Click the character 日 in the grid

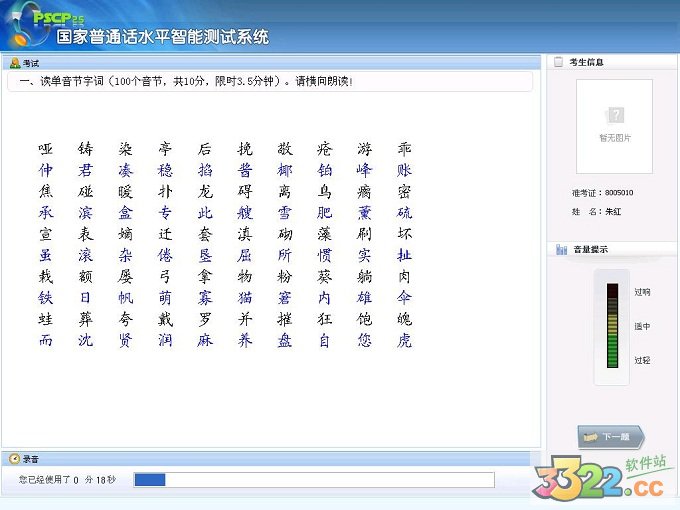pos(85,298)
